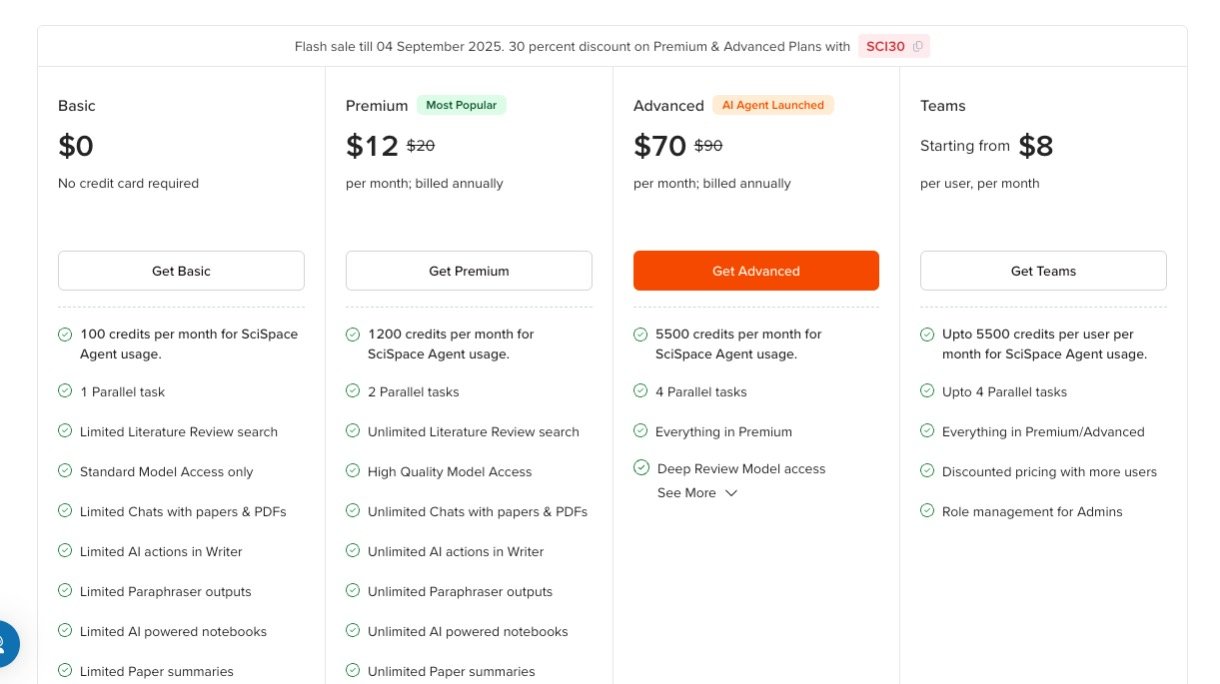This screenshot has height=684, width=1220.
Task: Click the Discounted pricing with more users item
Action: tap(1049, 471)
